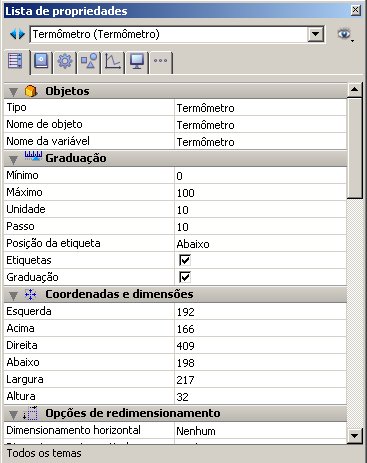Collapse the Graduação section
367x463 pixels.
coord(13,160)
